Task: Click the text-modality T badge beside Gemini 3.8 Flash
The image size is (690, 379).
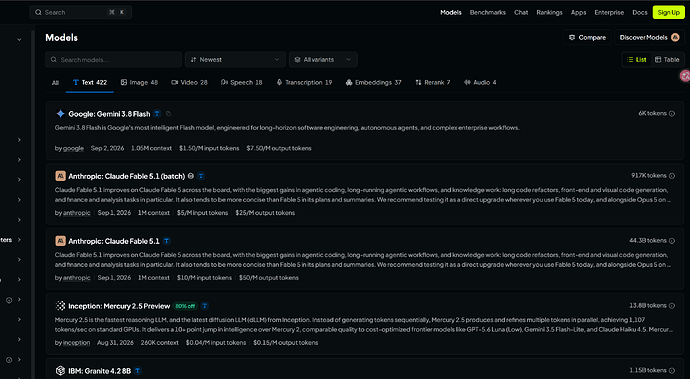Action: [x=157, y=114]
